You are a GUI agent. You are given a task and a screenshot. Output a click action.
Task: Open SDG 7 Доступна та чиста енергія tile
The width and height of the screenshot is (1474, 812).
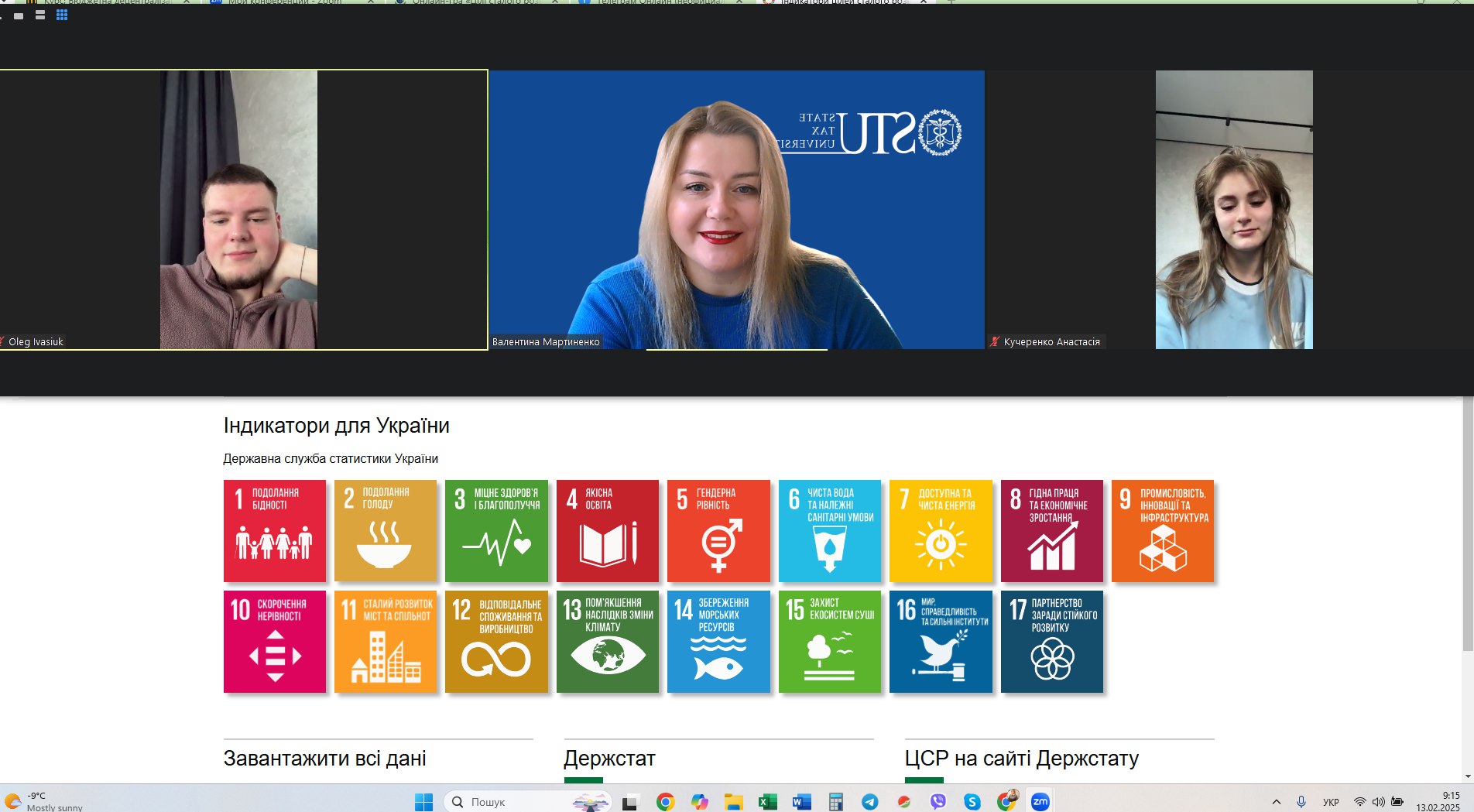tap(941, 531)
